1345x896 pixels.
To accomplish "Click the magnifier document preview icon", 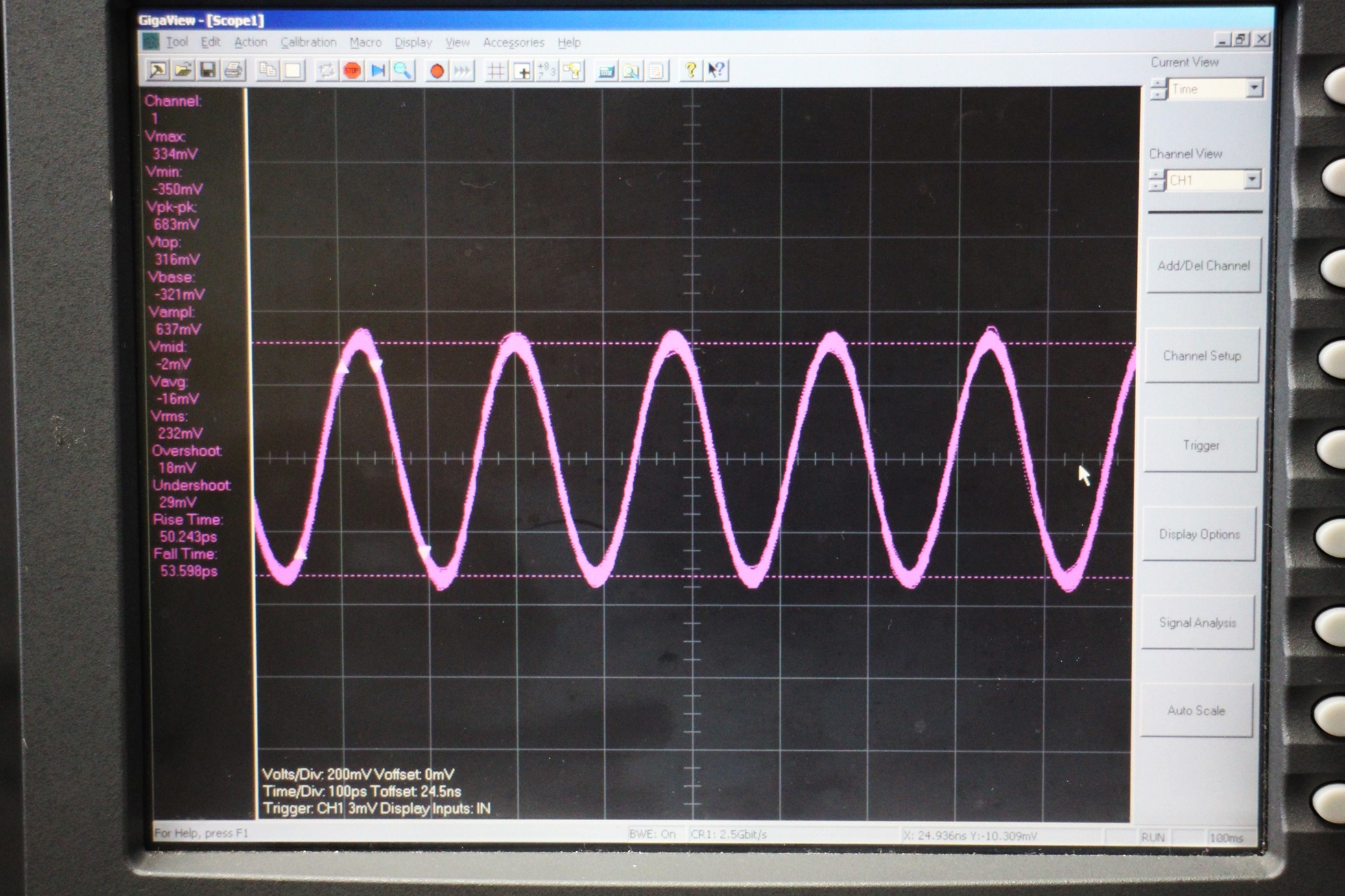I will [x=632, y=70].
